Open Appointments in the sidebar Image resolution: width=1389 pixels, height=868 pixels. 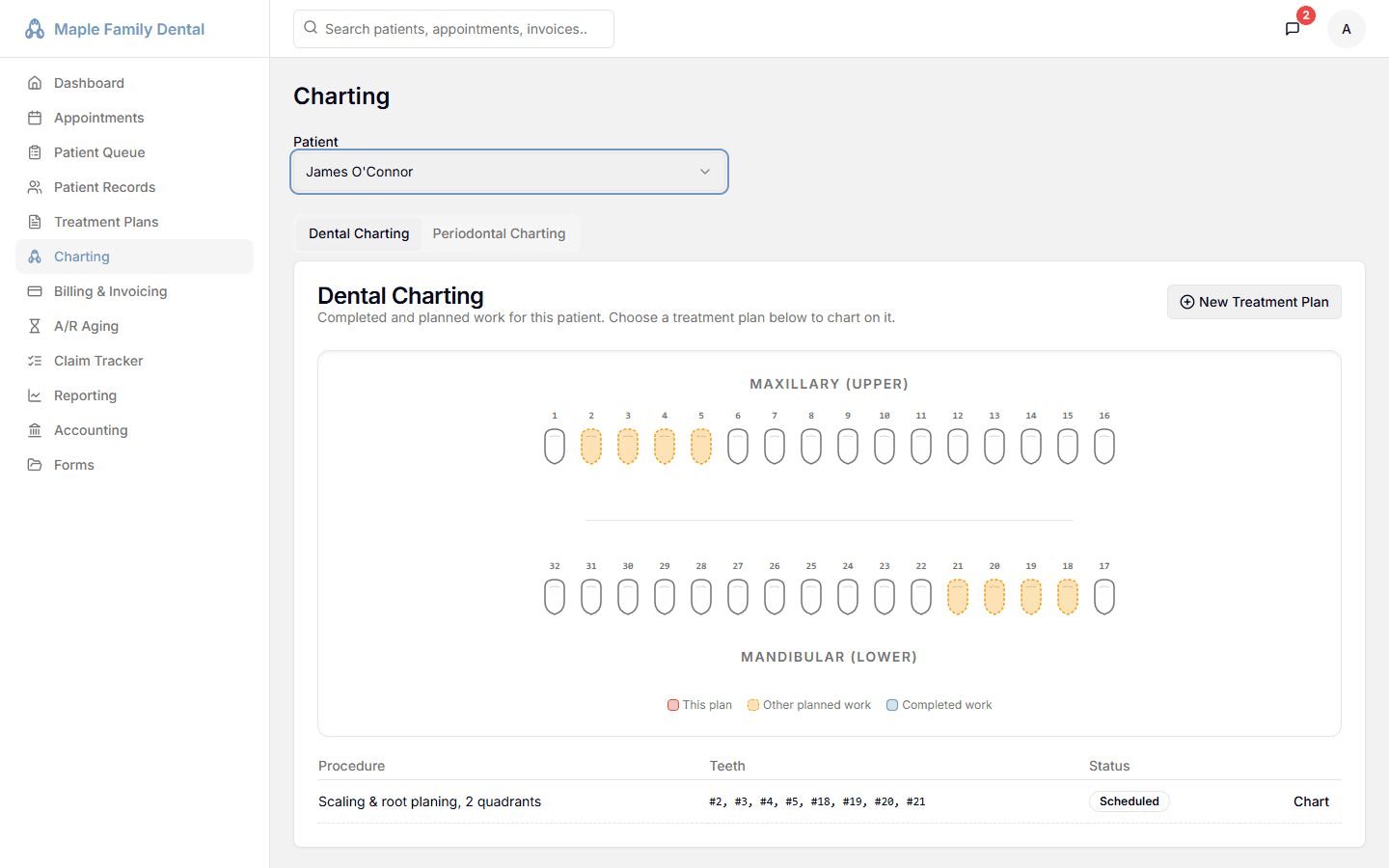135,118
